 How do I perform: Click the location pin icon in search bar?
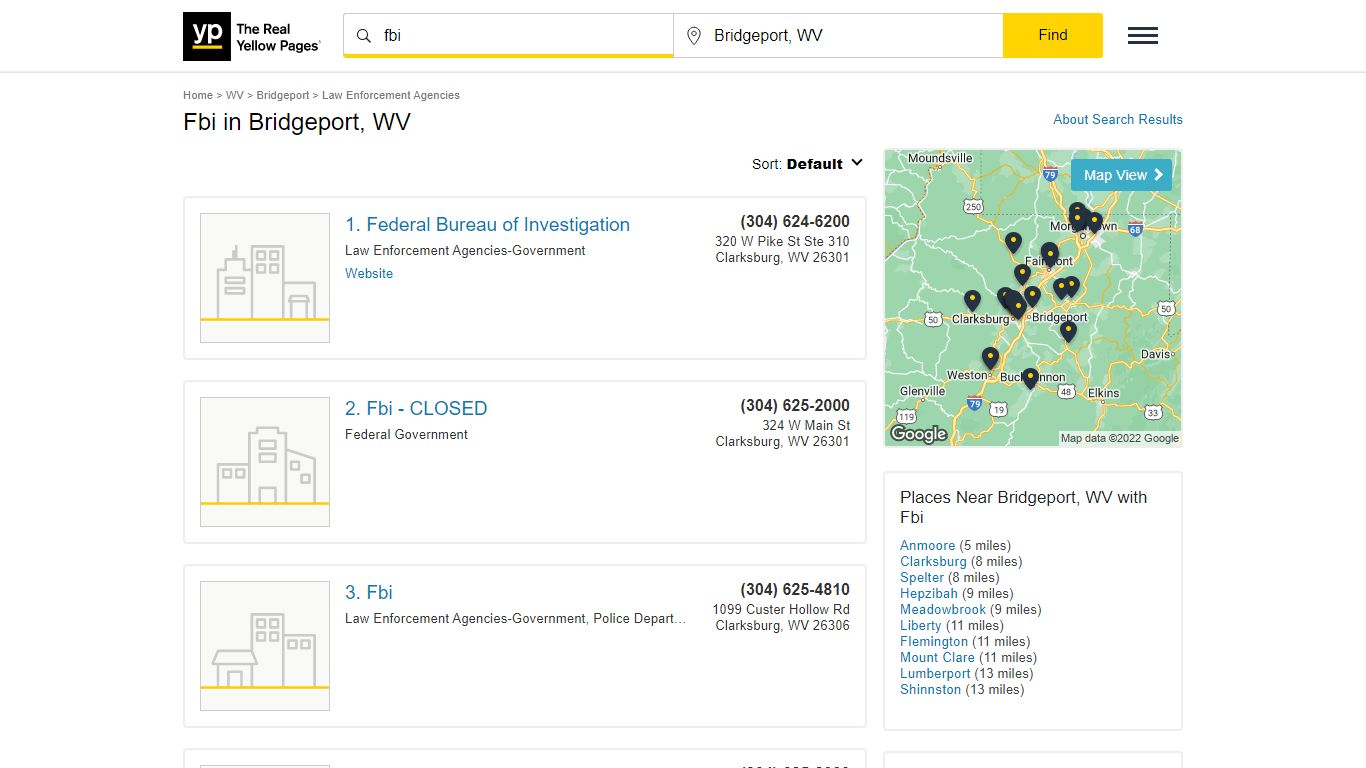[x=694, y=36]
